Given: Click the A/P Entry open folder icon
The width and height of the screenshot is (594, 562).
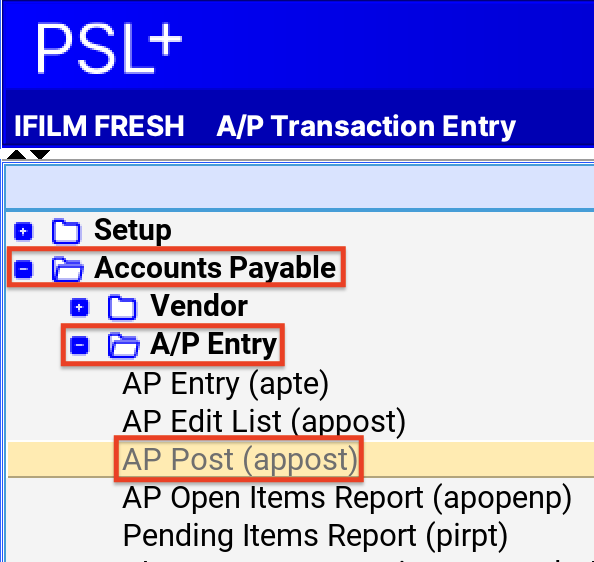Looking at the screenshot, I should coord(123,345).
